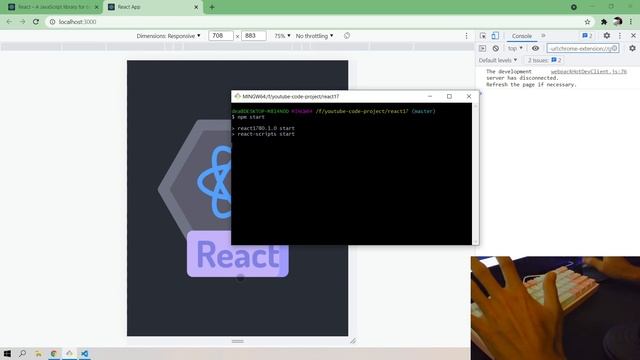The width and height of the screenshot is (640, 360).
Task: Go back in browser history
Action: pyautogui.click(x=9, y=22)
